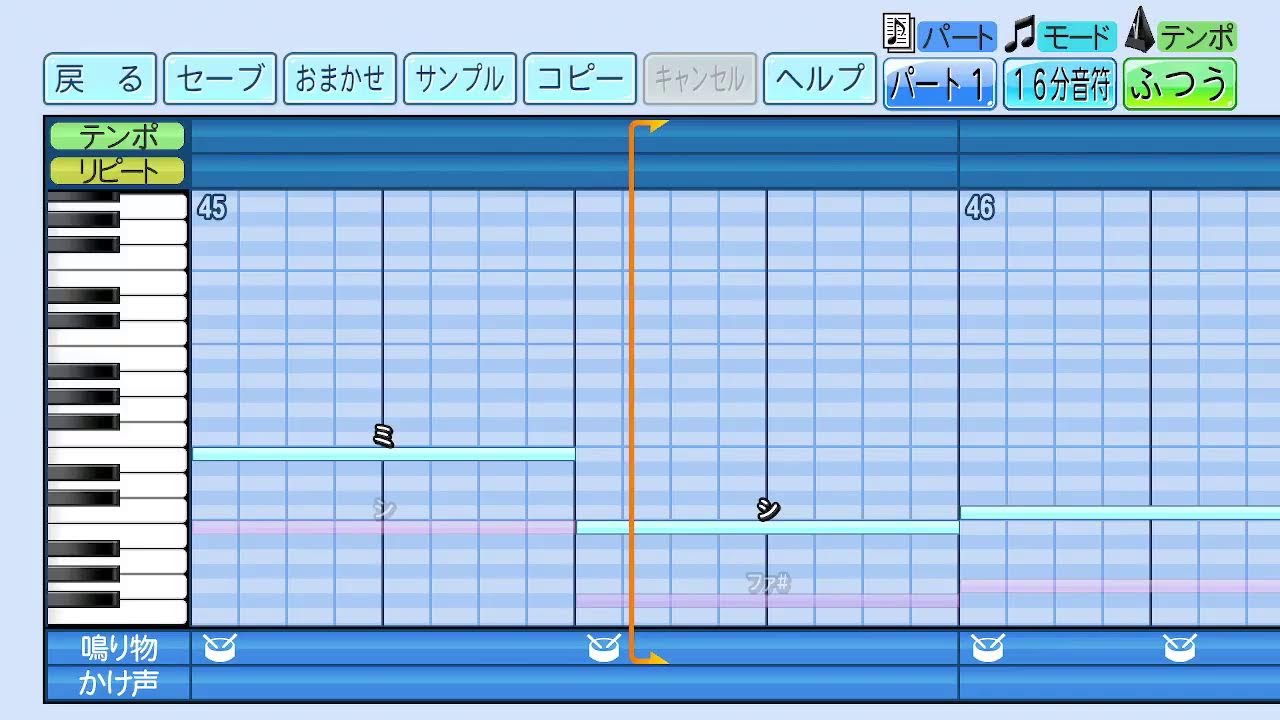Click the metronome テンポ icon
1280x720 pixels.
pyautogui.click(x=1139, y=31)
